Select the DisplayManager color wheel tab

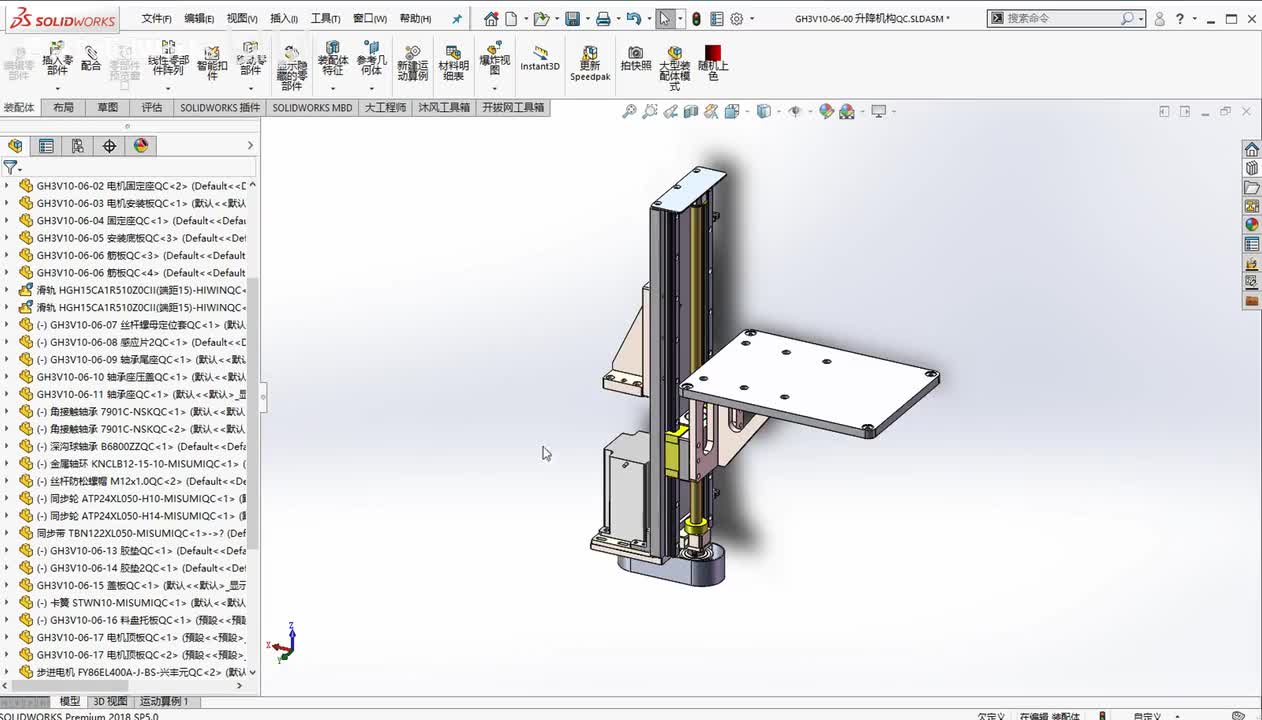[141, 146]
